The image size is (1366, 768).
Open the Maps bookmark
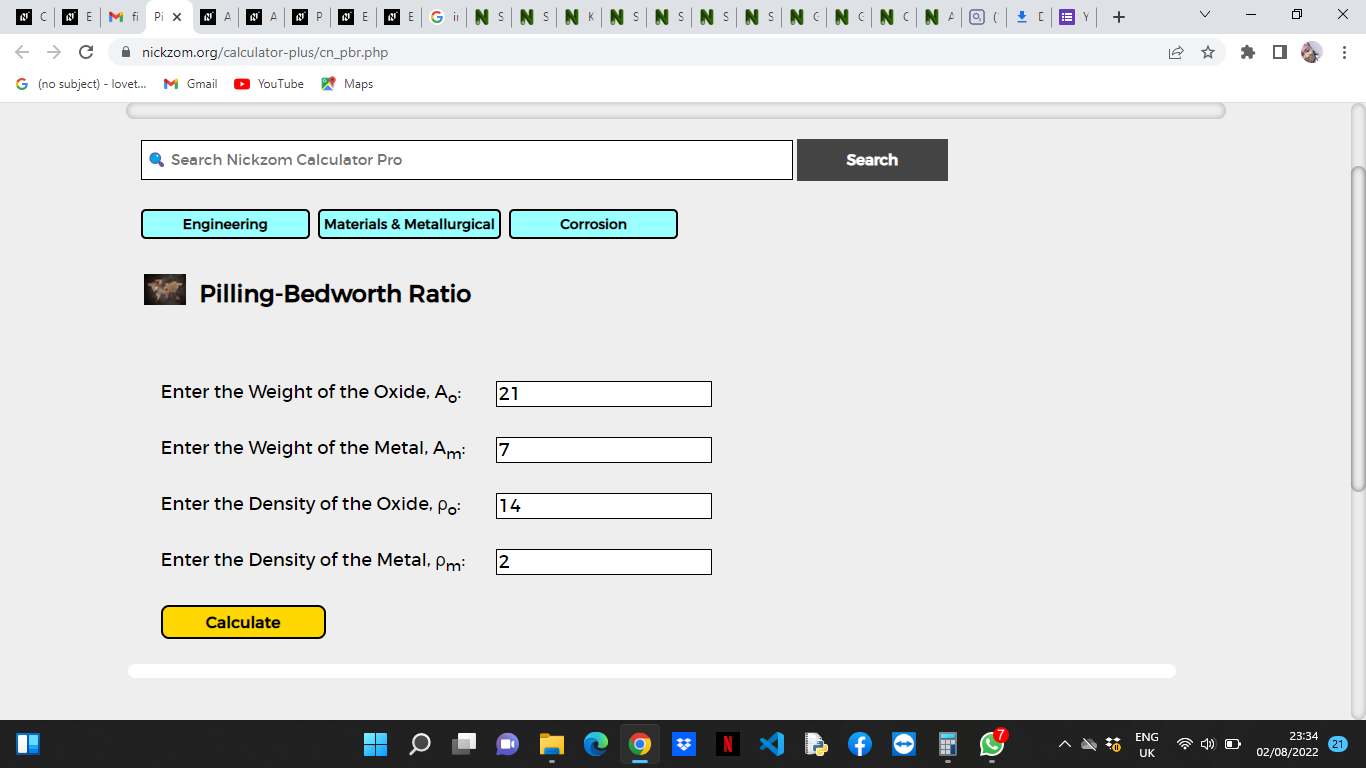click(347, 84)
